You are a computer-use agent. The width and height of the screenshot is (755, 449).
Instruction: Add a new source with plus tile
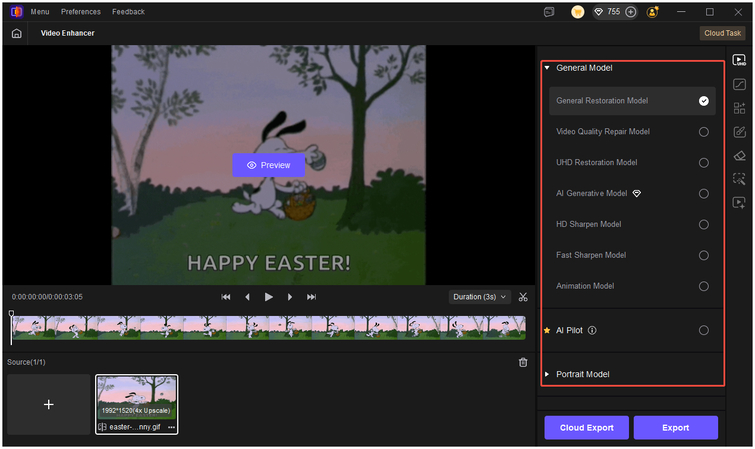[49, 405]
